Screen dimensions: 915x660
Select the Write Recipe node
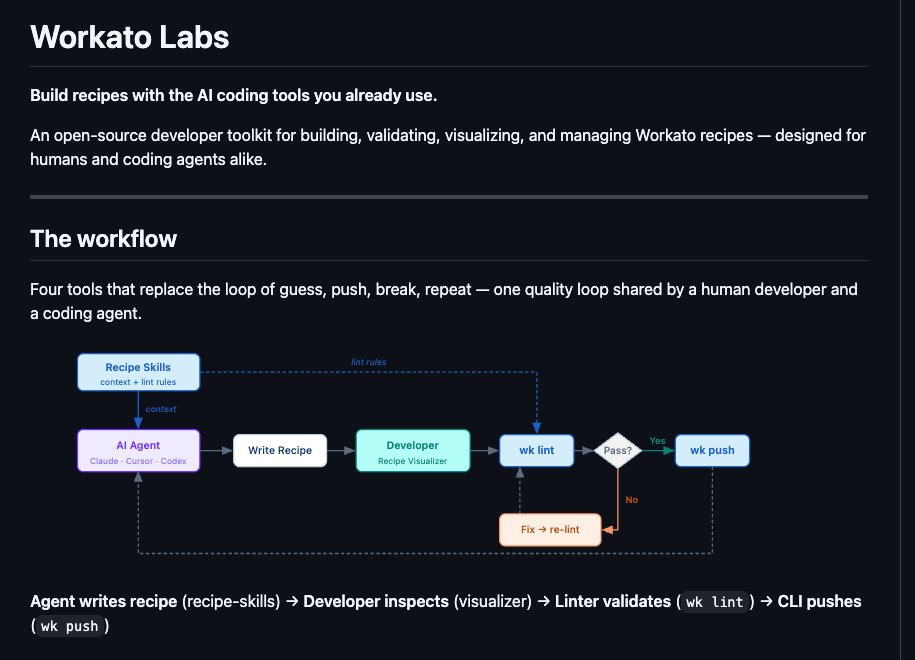280,451
